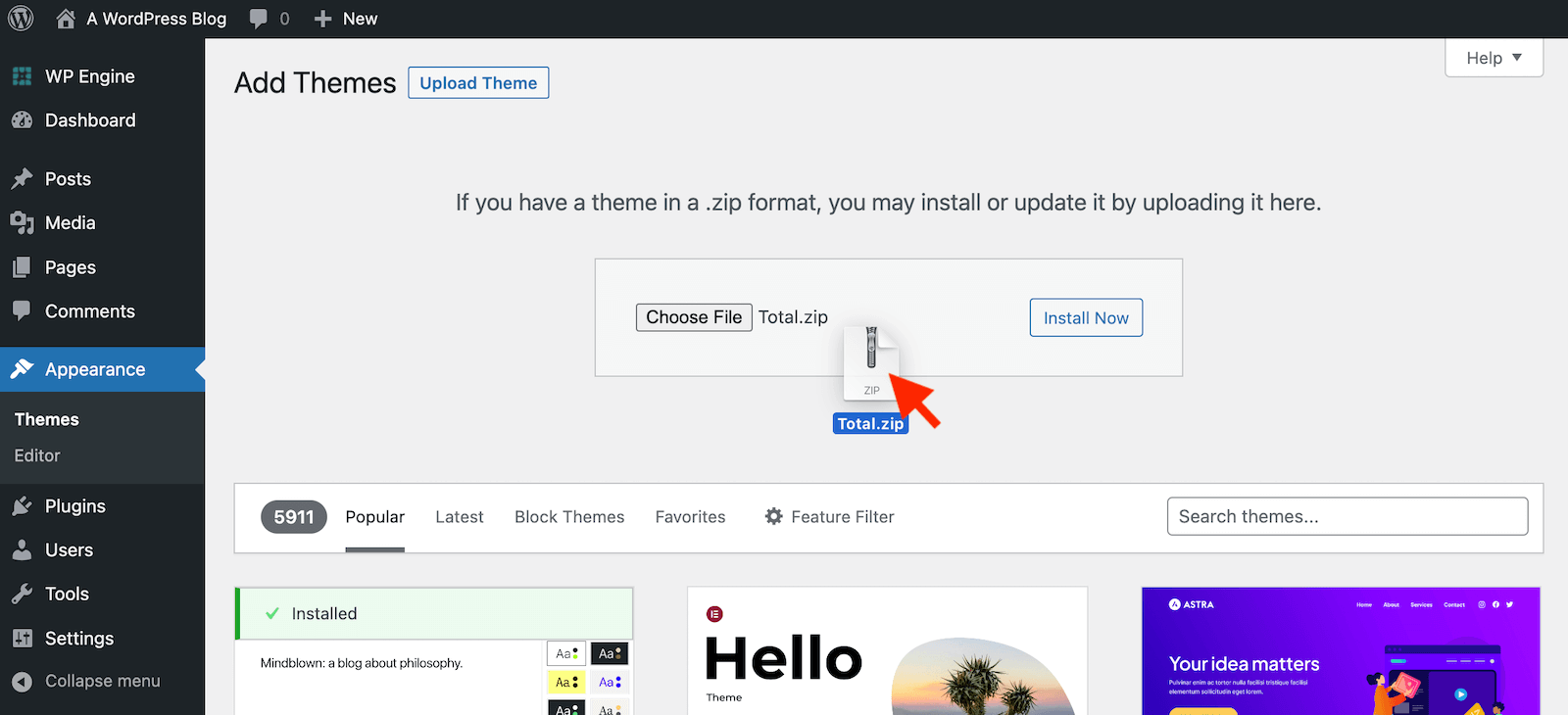Viewport: 1568px width, 715px height.
Task: Open the Hello theme thumbnail
Action: coord(887,651)
